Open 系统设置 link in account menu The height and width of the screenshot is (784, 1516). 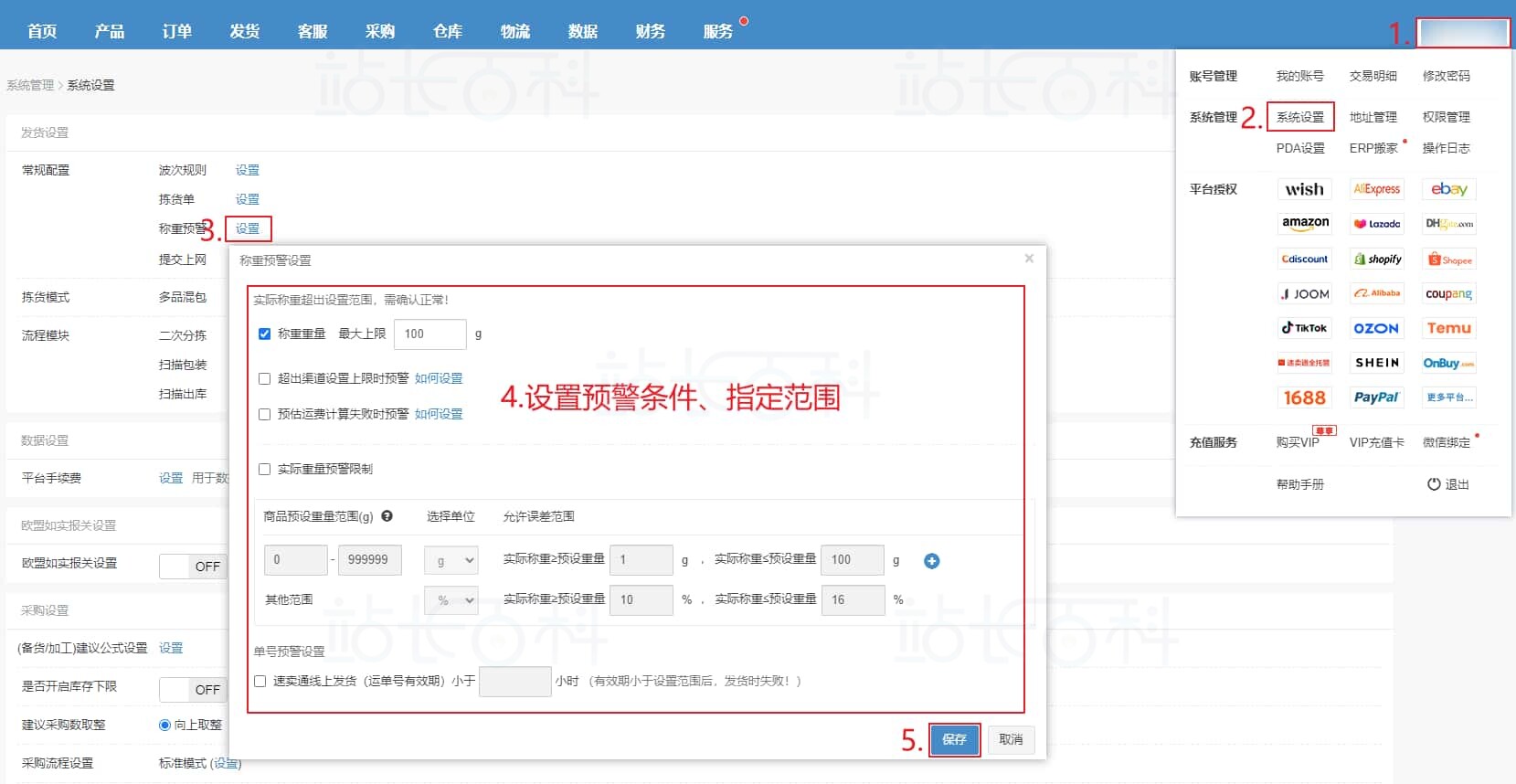pos(1299,117)
